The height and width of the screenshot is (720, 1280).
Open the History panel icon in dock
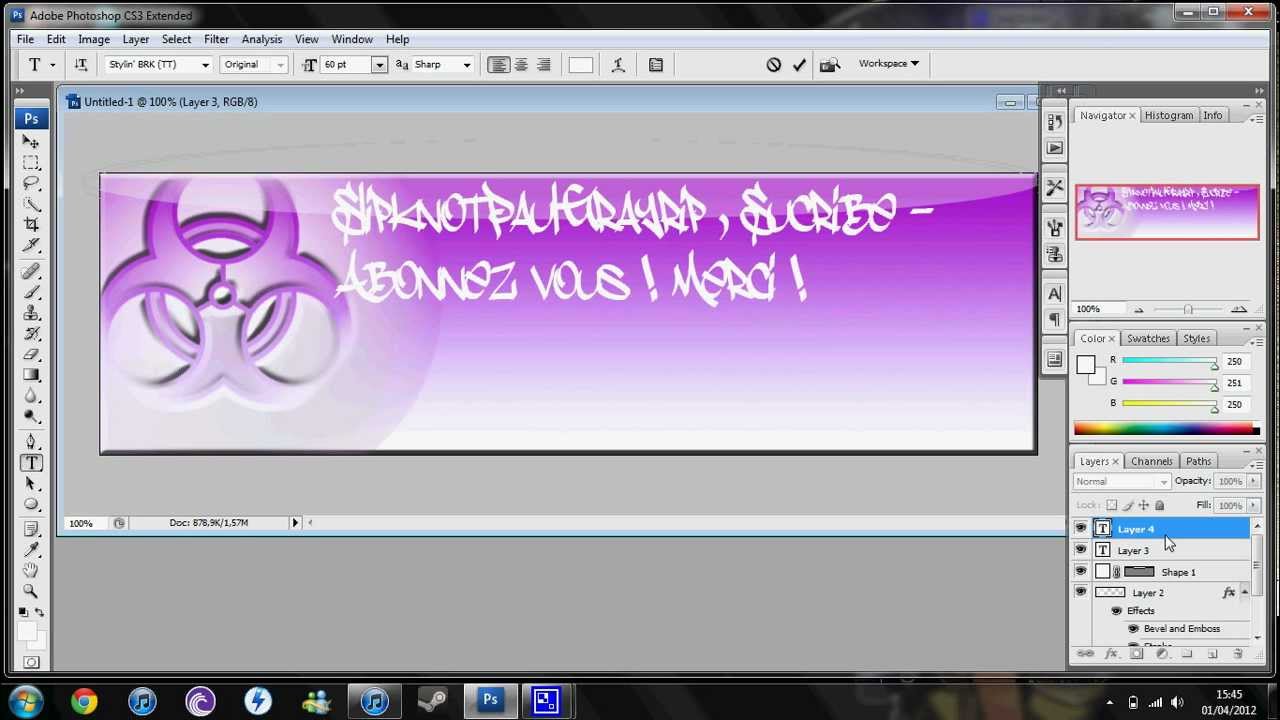point(1055,121)
